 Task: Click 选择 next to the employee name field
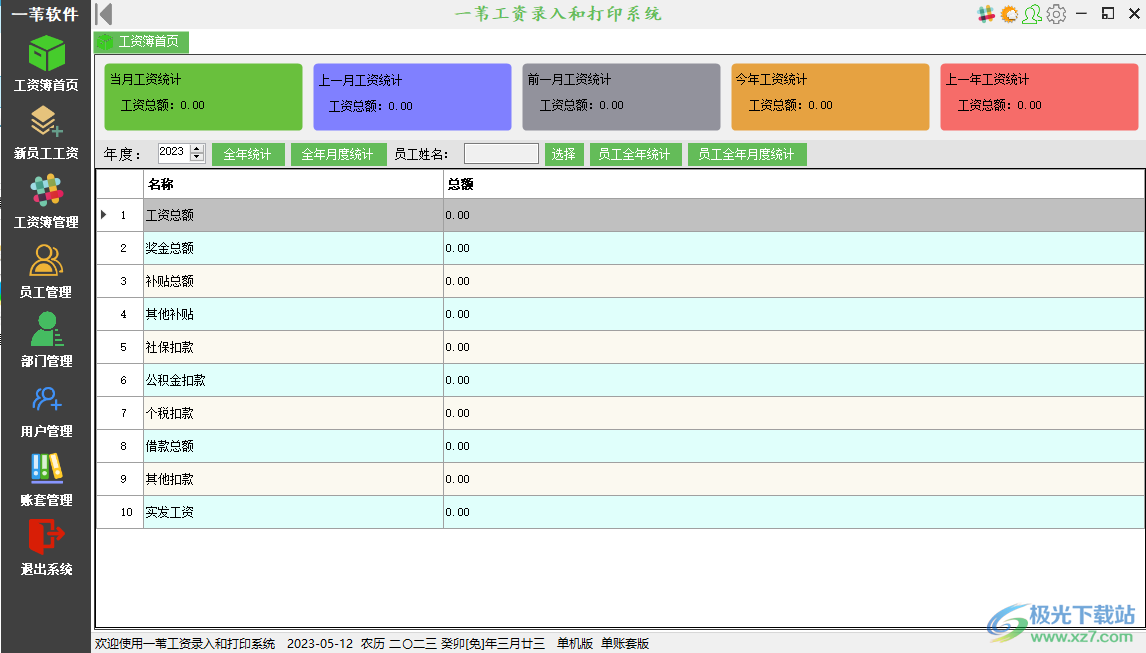563,154
